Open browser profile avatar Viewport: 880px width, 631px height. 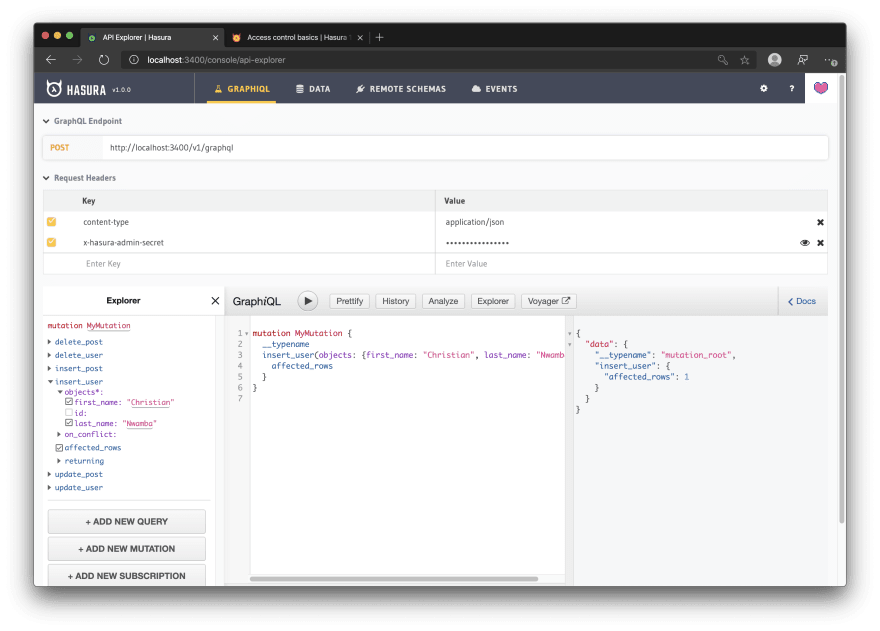click(774, 60)
